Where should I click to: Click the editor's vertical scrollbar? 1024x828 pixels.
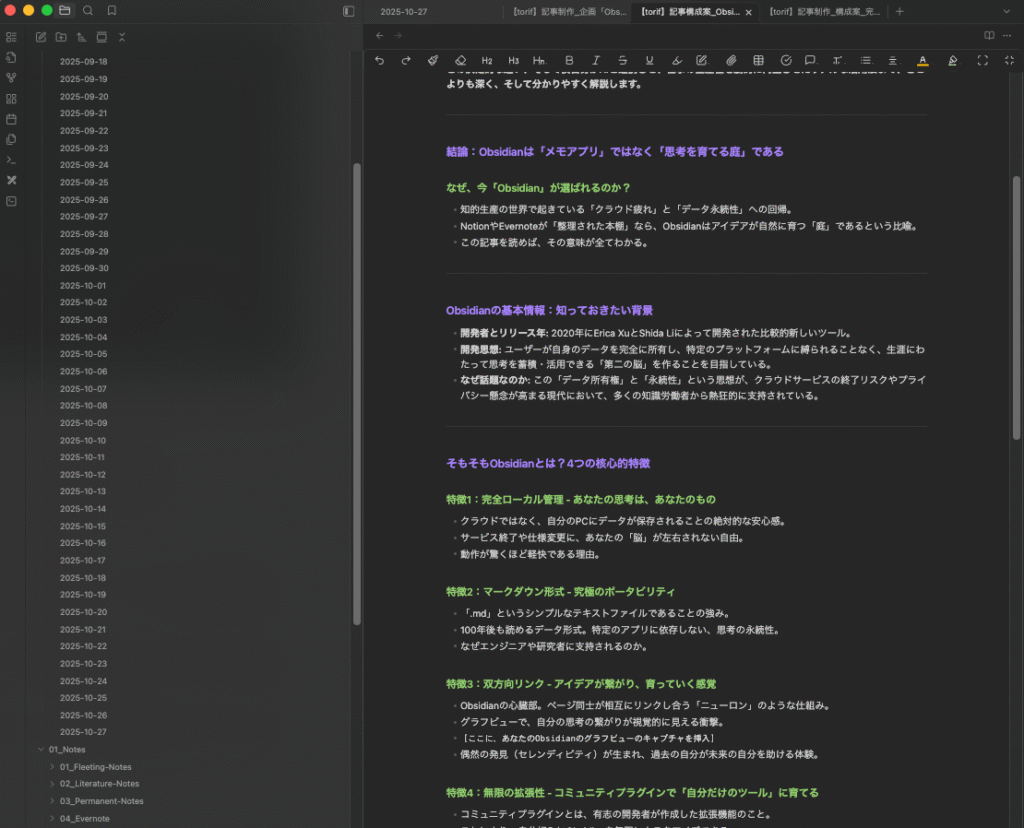point(1016,300)
